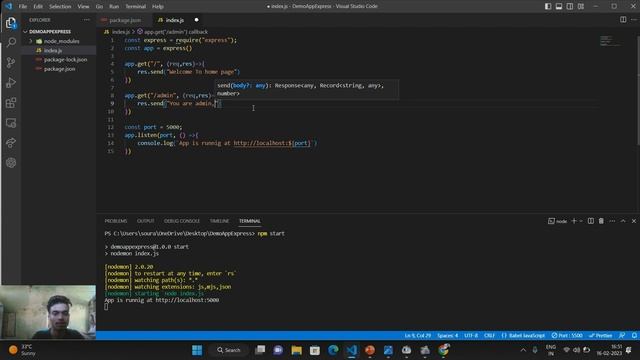
Task: Open the Go menu
Action: pos(99,6)
